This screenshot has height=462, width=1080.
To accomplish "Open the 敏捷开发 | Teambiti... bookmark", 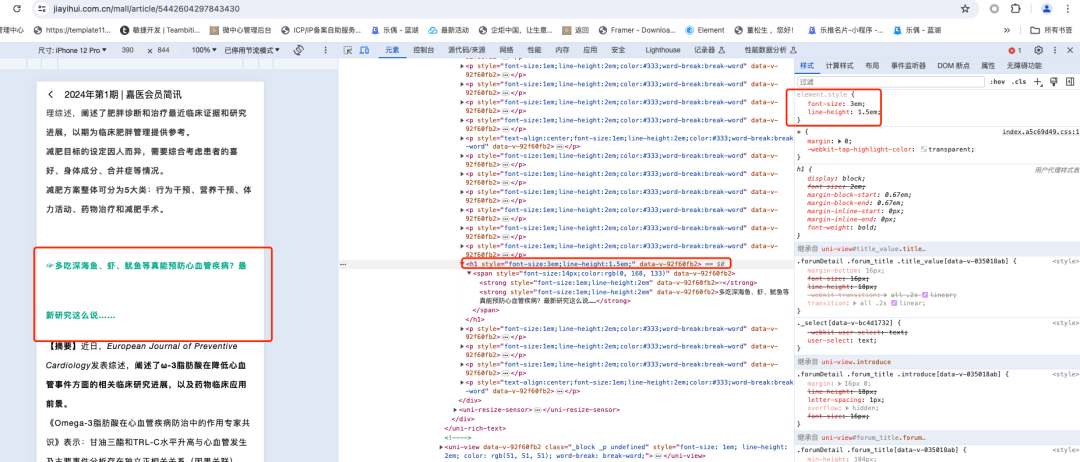I will 160,30.
